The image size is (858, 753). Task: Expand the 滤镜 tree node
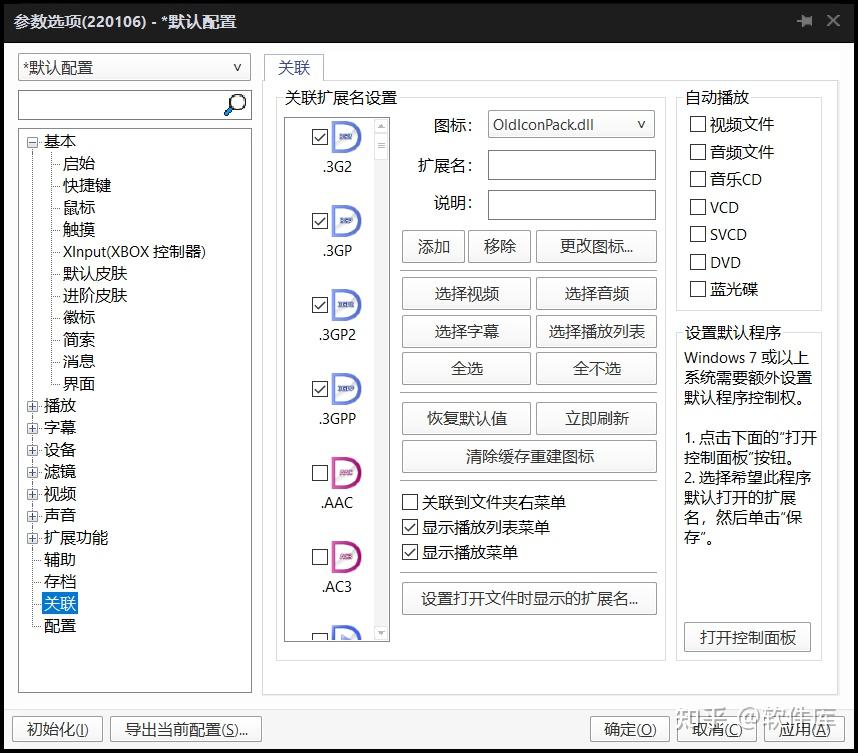tap(33, 472)
